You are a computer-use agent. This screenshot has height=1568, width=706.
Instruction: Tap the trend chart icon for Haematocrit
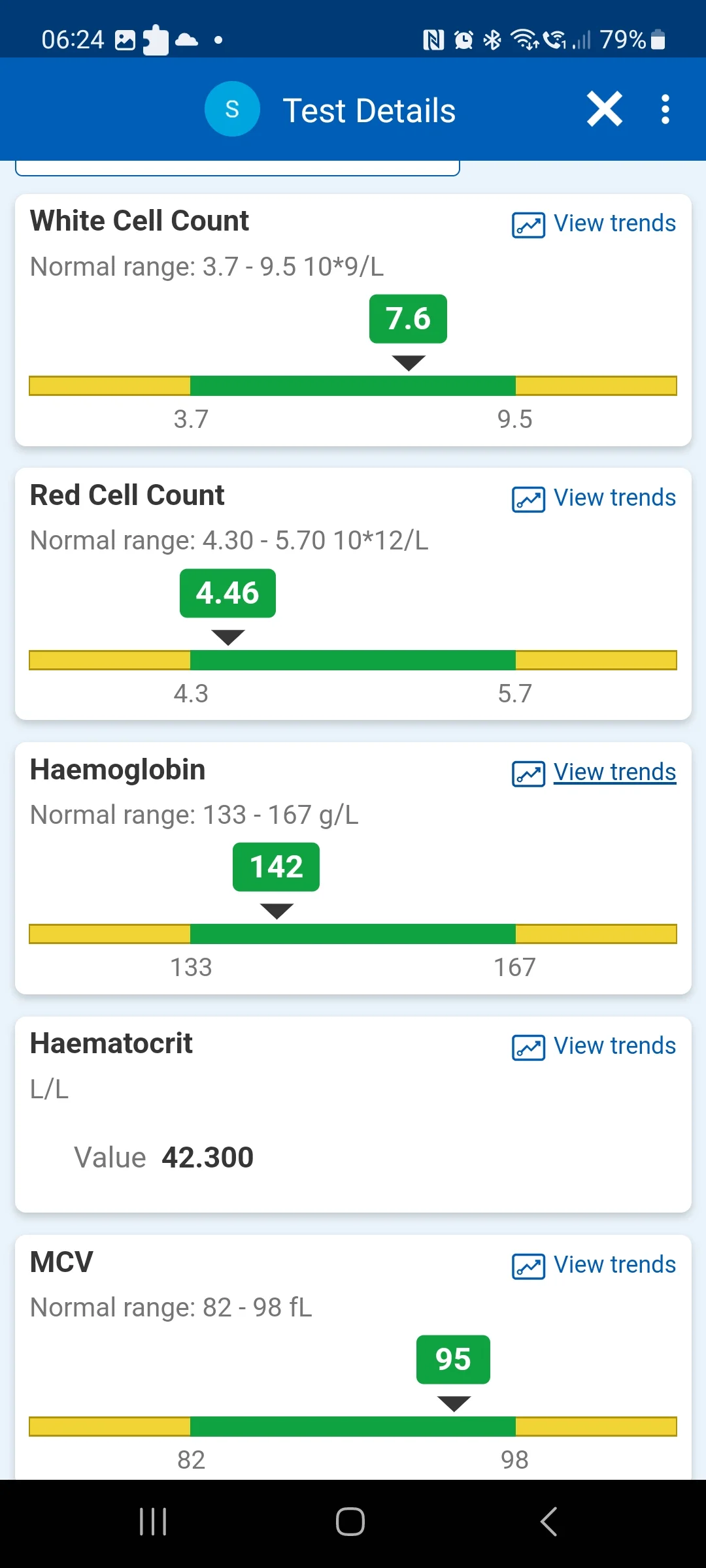528,1047
